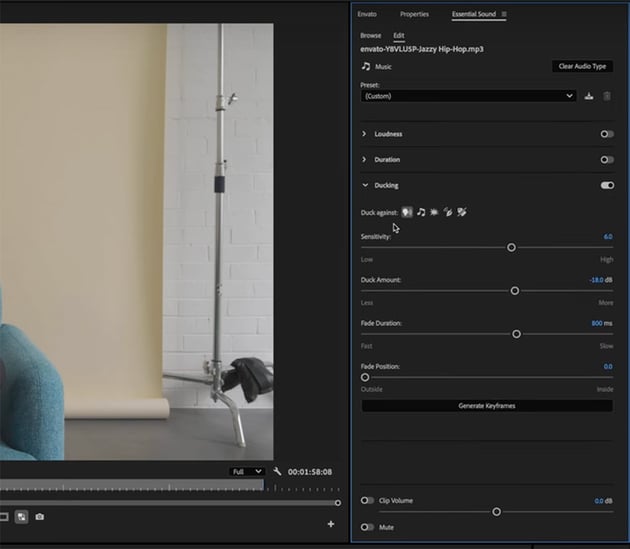Open the Full playback resolution dropdown
This screenshot has width=630, height=549.
[x=247, y=471]
